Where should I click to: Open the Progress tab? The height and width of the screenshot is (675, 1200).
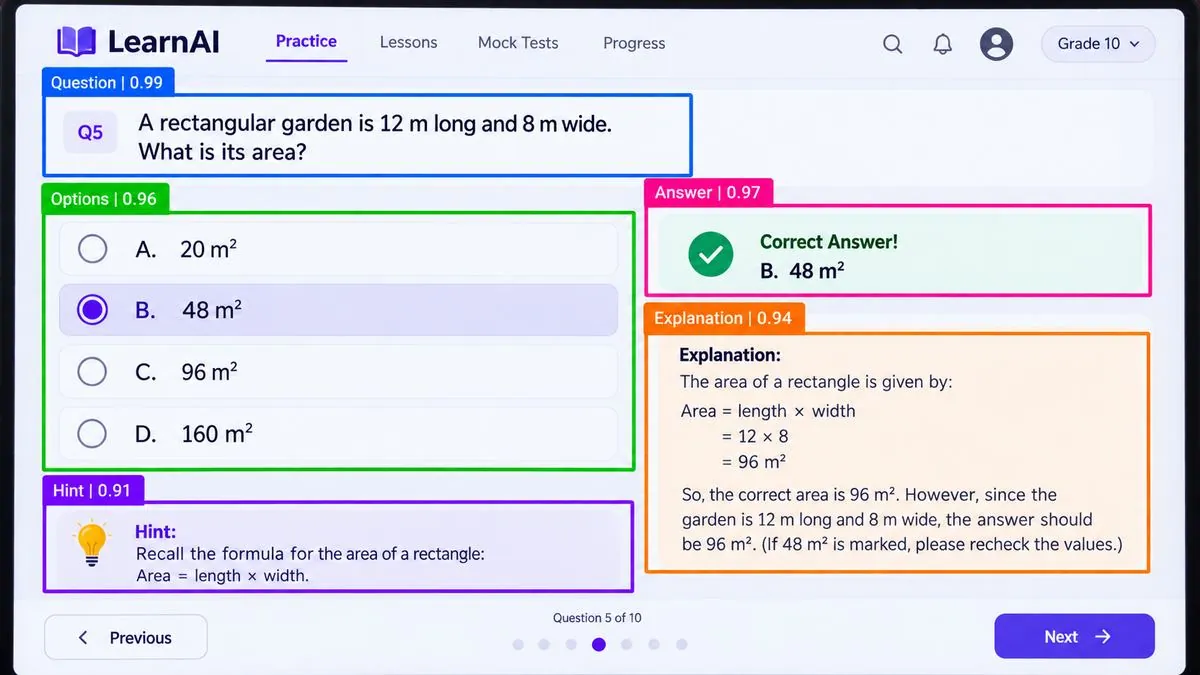point(634,43)
